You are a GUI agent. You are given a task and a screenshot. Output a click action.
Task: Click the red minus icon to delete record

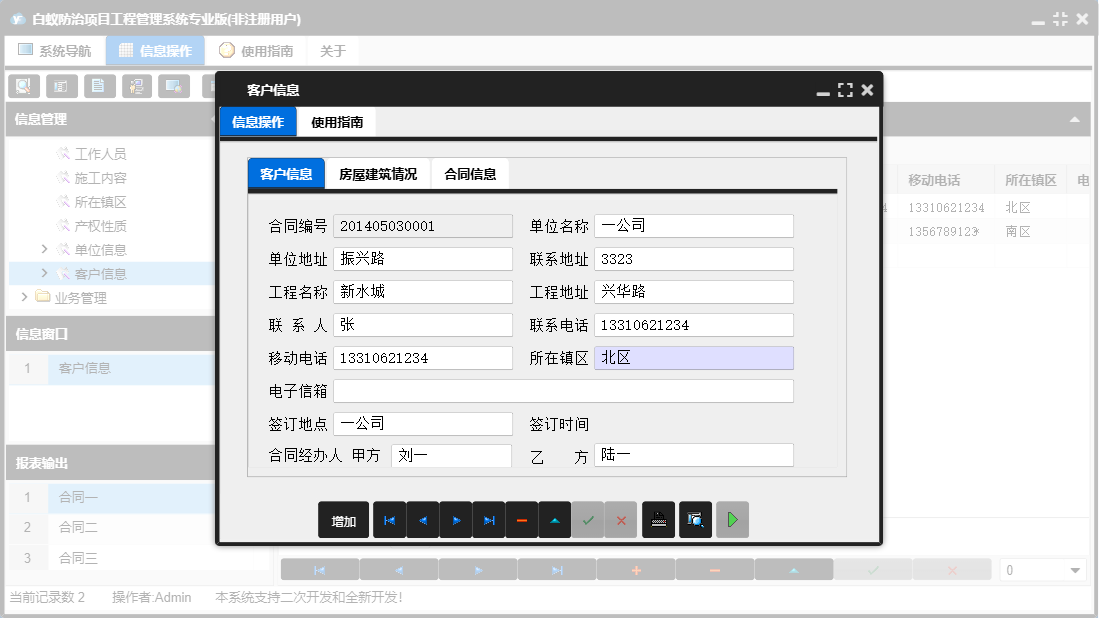pos(521,519)
